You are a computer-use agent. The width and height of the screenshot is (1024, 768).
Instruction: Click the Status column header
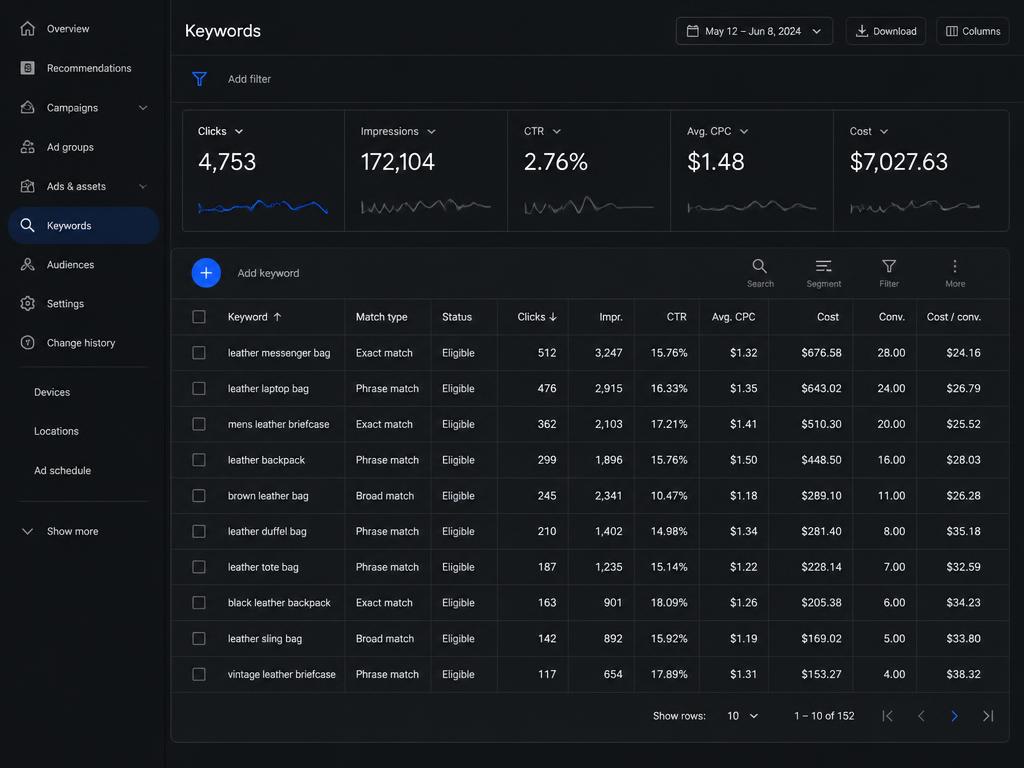point(456,317)
